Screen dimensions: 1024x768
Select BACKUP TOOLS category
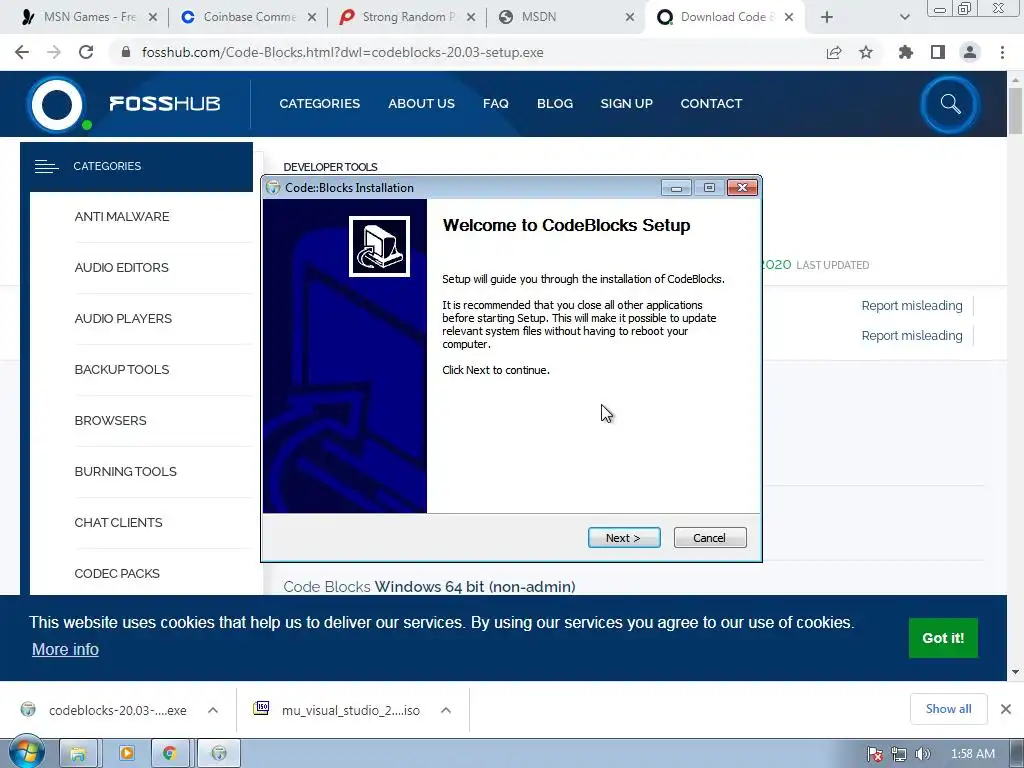coord(121,370)
